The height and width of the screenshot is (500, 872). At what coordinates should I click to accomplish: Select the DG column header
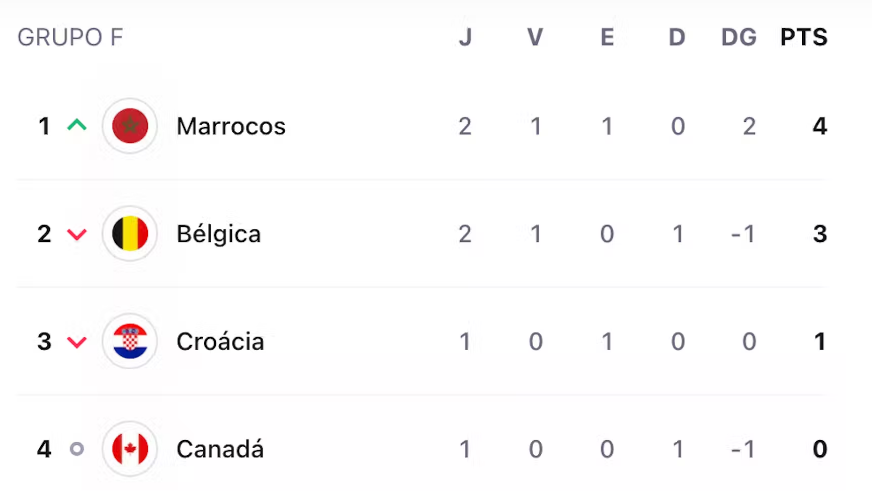point(739,37)
